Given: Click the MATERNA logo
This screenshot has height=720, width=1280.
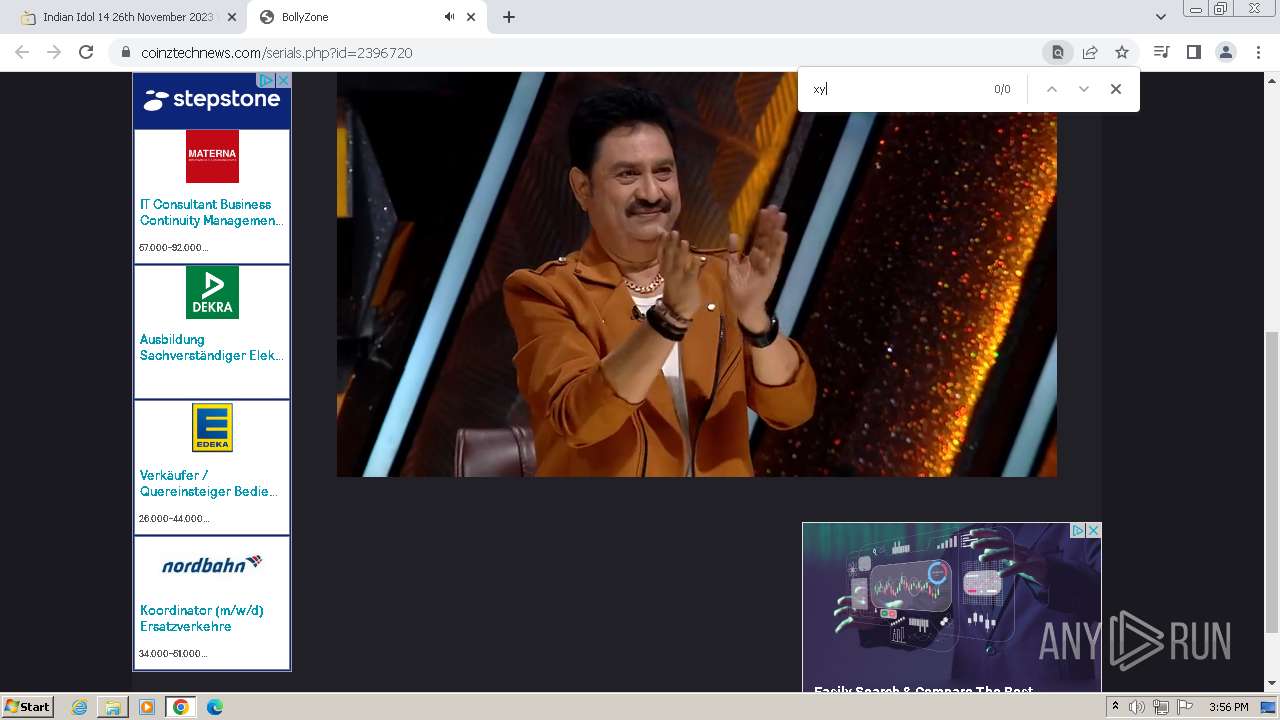Looking at the screenshot, I should (212, 156).
